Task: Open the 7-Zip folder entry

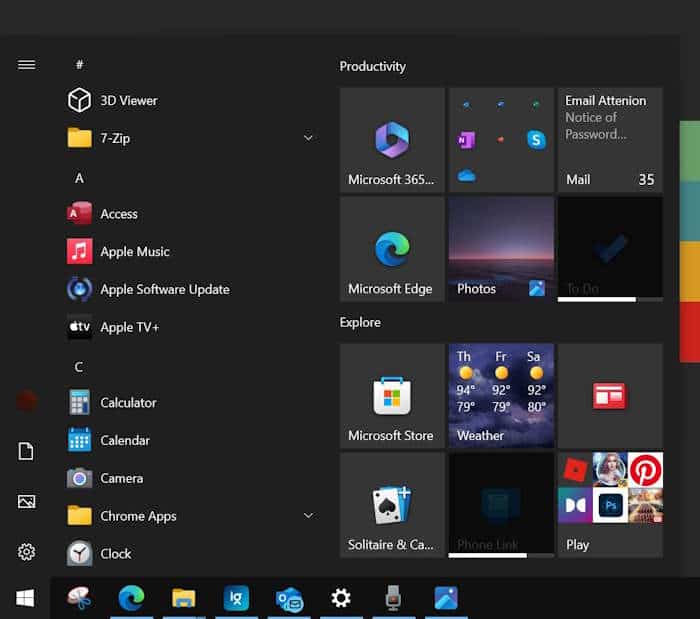Action: [x=192, y=138]
